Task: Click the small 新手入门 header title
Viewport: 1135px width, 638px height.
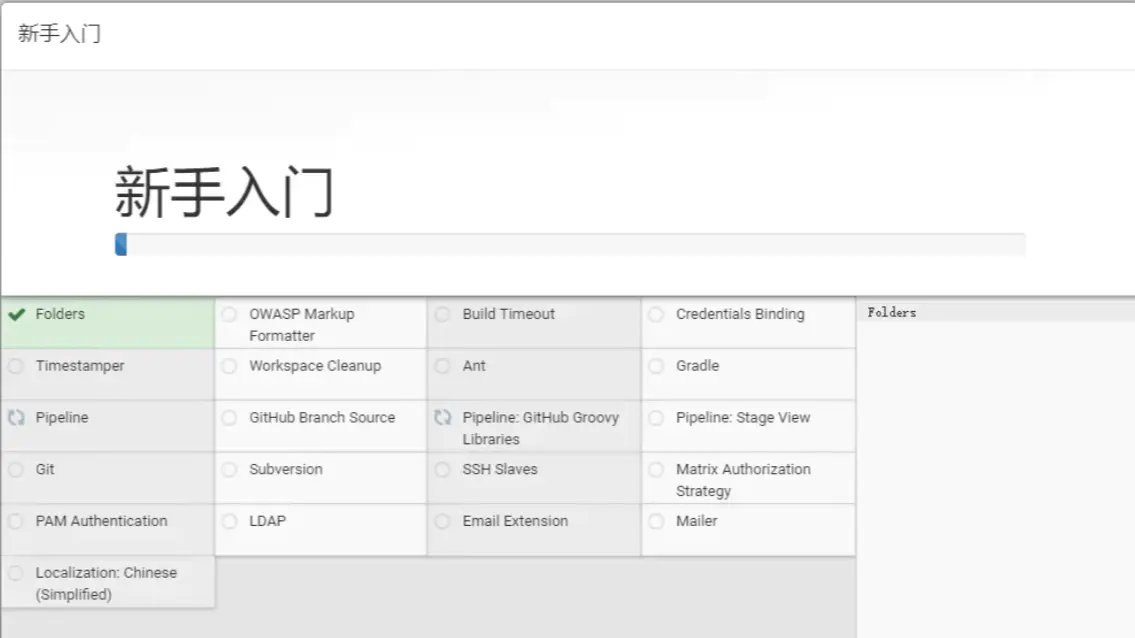Action: (59, 34)
